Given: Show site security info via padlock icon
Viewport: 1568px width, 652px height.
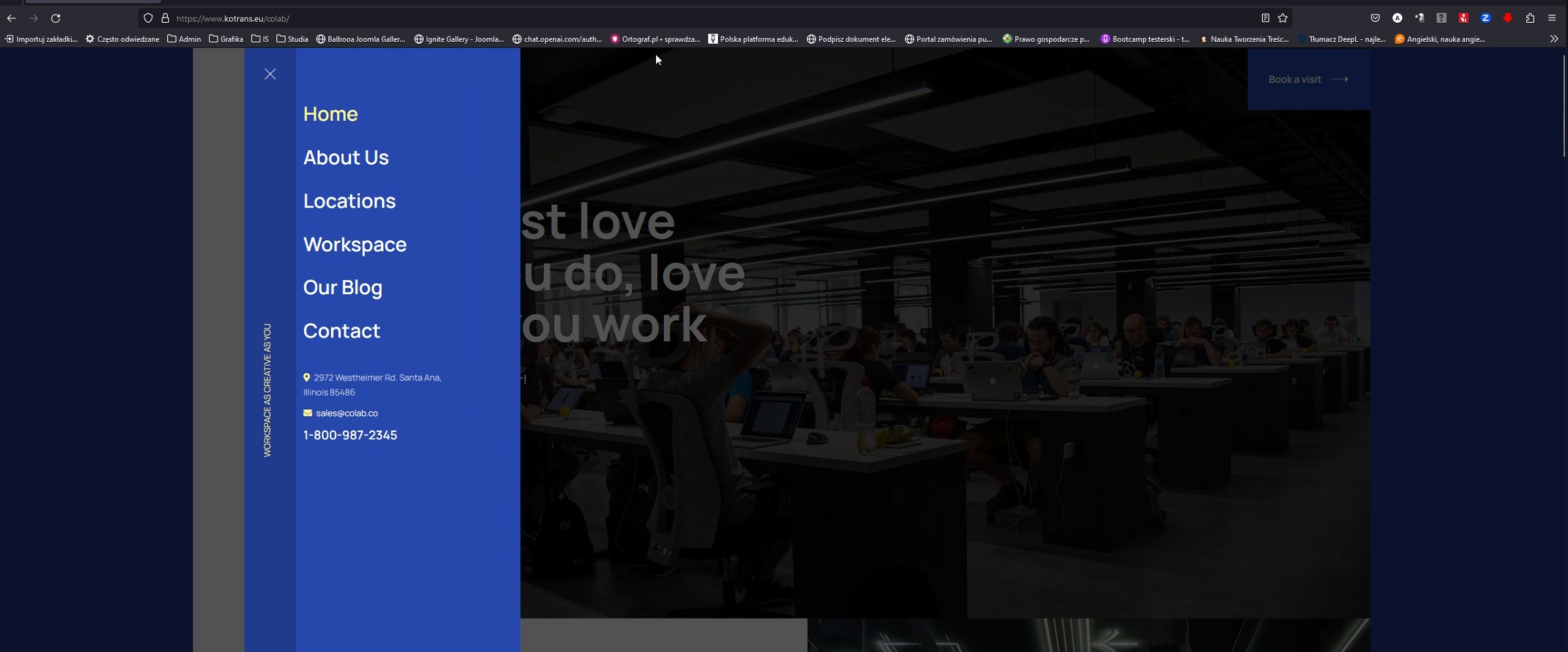Looking at the screenshot, I should click(165, 18).
